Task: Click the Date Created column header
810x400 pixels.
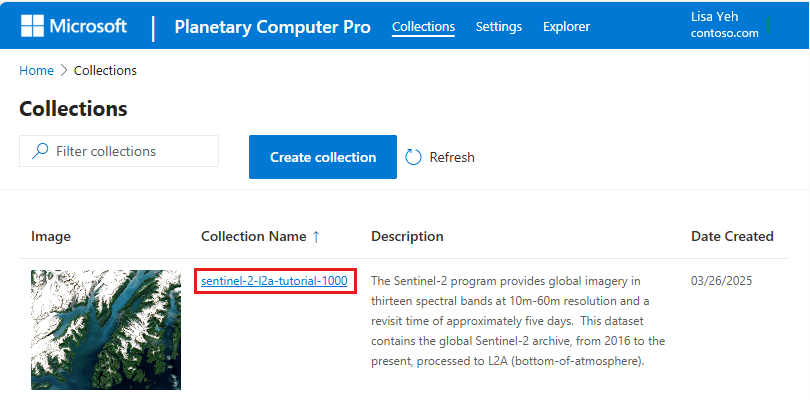Action: tap(732, 237)
